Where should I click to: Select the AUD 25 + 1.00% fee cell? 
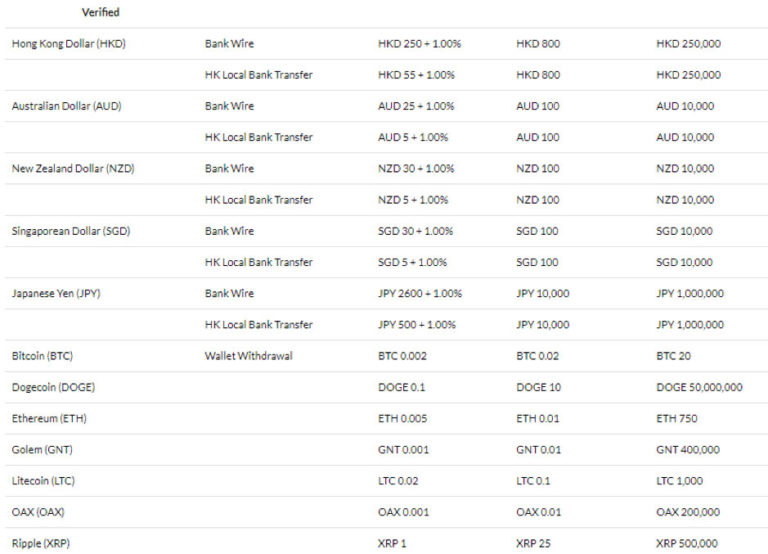coord(416,106)
